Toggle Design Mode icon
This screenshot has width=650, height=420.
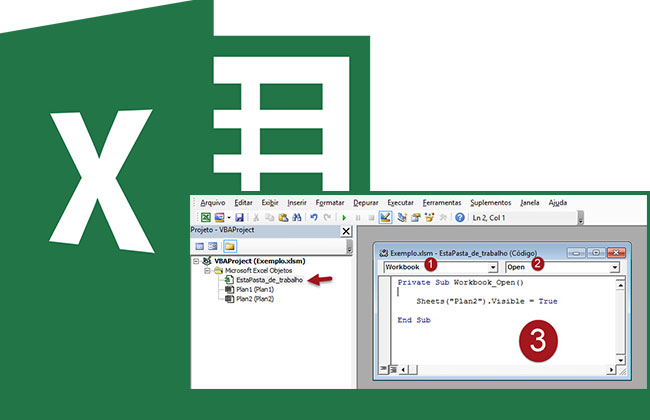coord(385,217)
